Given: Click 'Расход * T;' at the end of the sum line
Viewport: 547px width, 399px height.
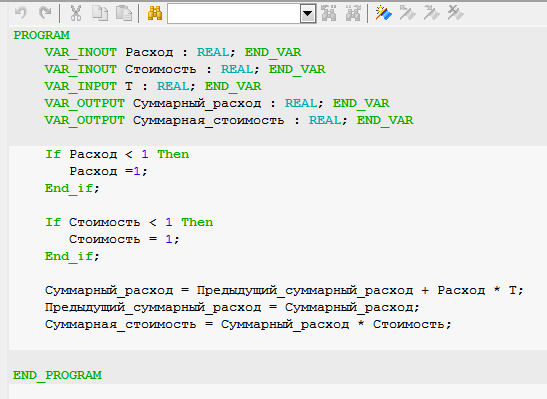Looking at the screenshot, I should click(481, 290).
